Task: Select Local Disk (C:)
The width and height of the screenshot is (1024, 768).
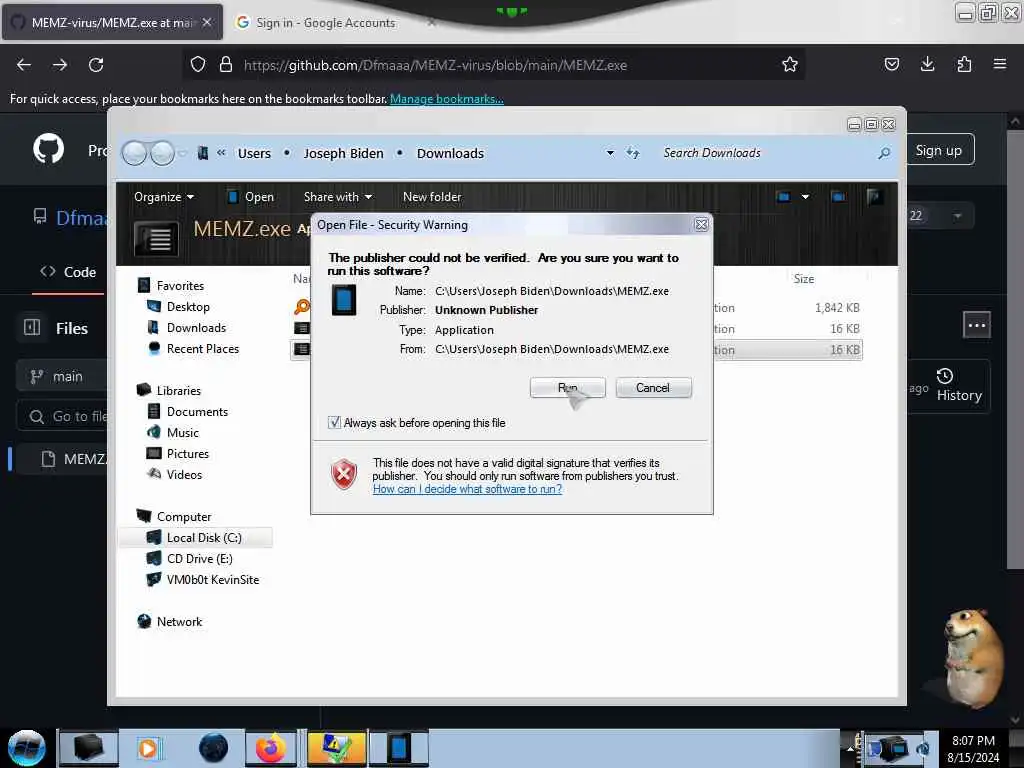Action: 195,537
